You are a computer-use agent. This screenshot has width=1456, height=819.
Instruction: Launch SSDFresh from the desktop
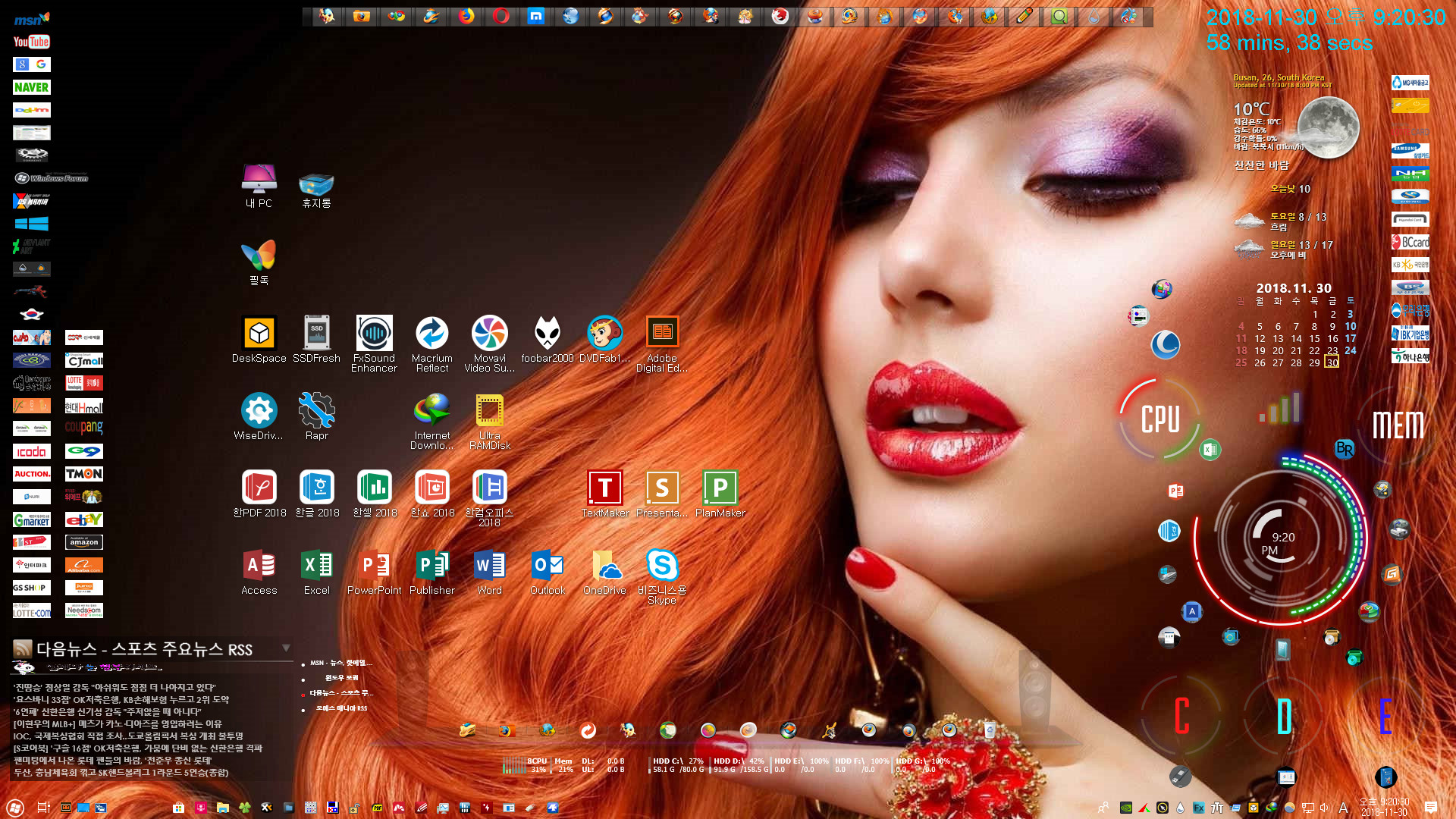click(316, 339)
